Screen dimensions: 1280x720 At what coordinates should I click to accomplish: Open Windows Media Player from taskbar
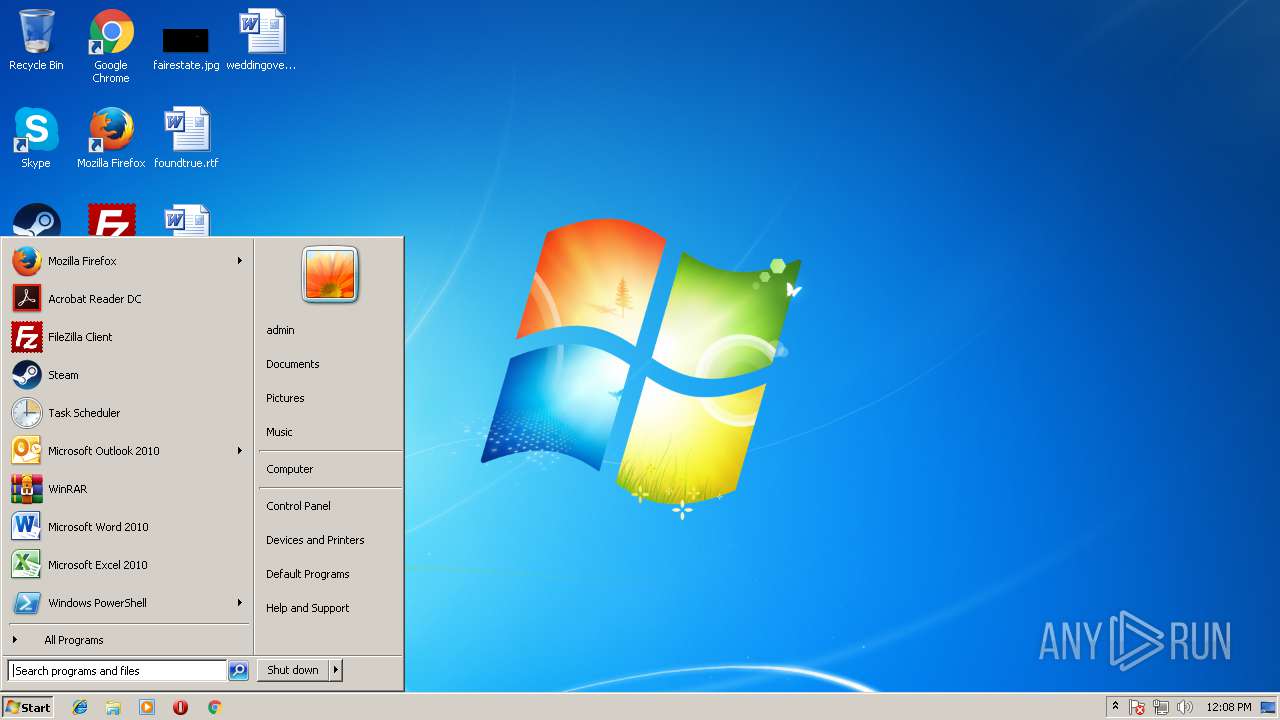tap(147, 707)
